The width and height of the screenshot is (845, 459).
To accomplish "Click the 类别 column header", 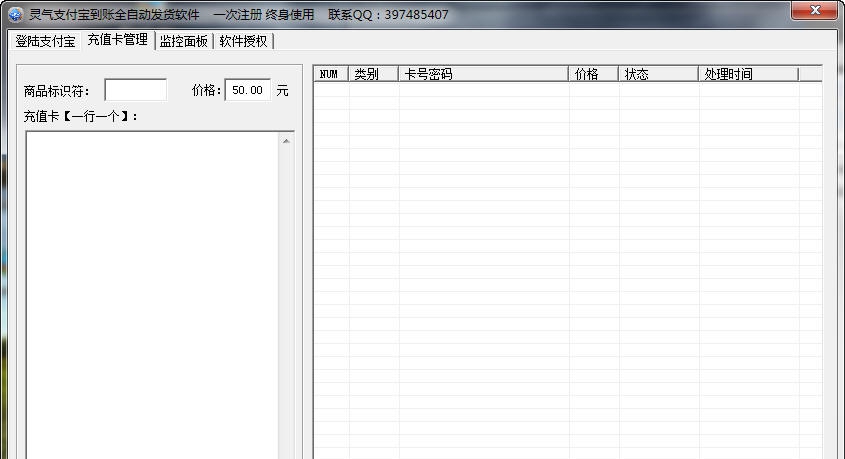I will tap(373, 74).
